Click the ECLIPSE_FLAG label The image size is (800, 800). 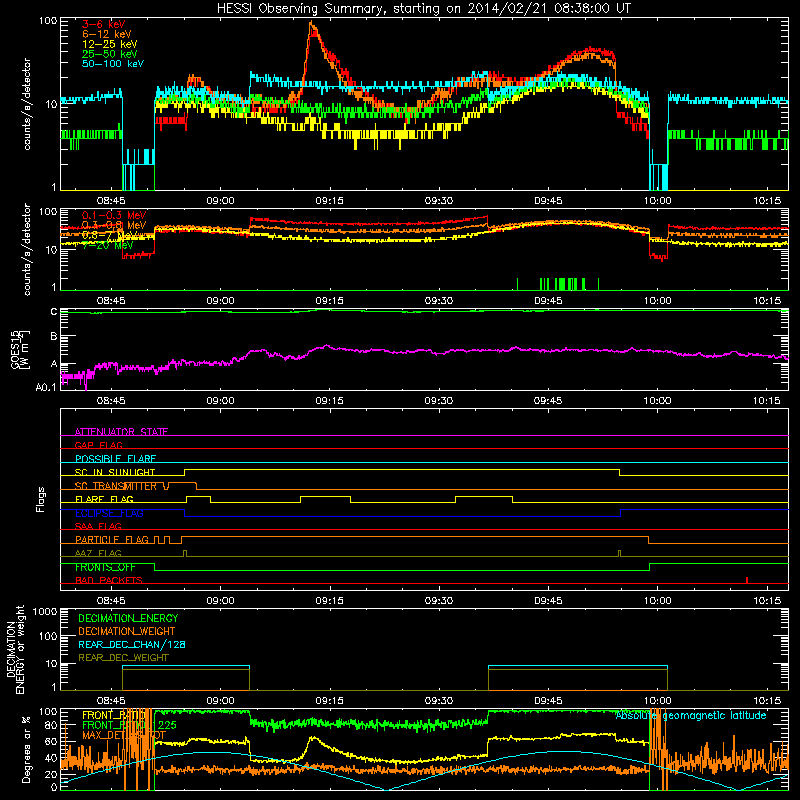coord(109,513)
